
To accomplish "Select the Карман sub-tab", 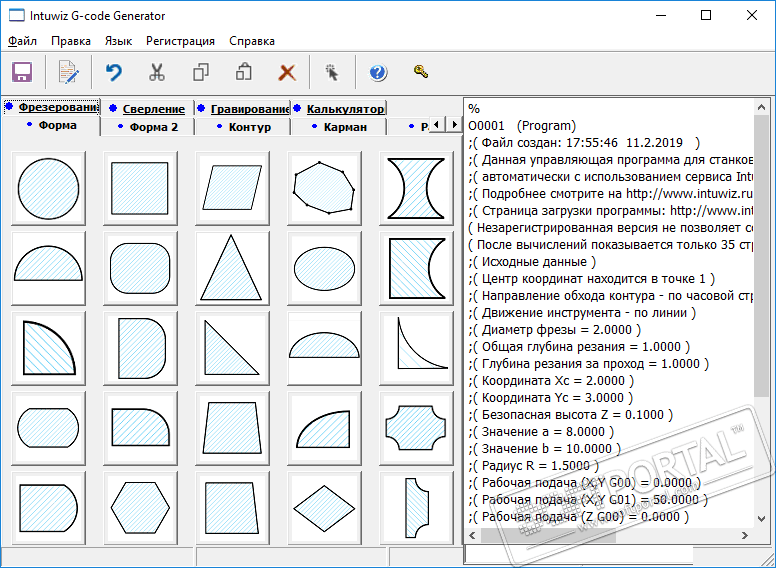I will [344, 127].
